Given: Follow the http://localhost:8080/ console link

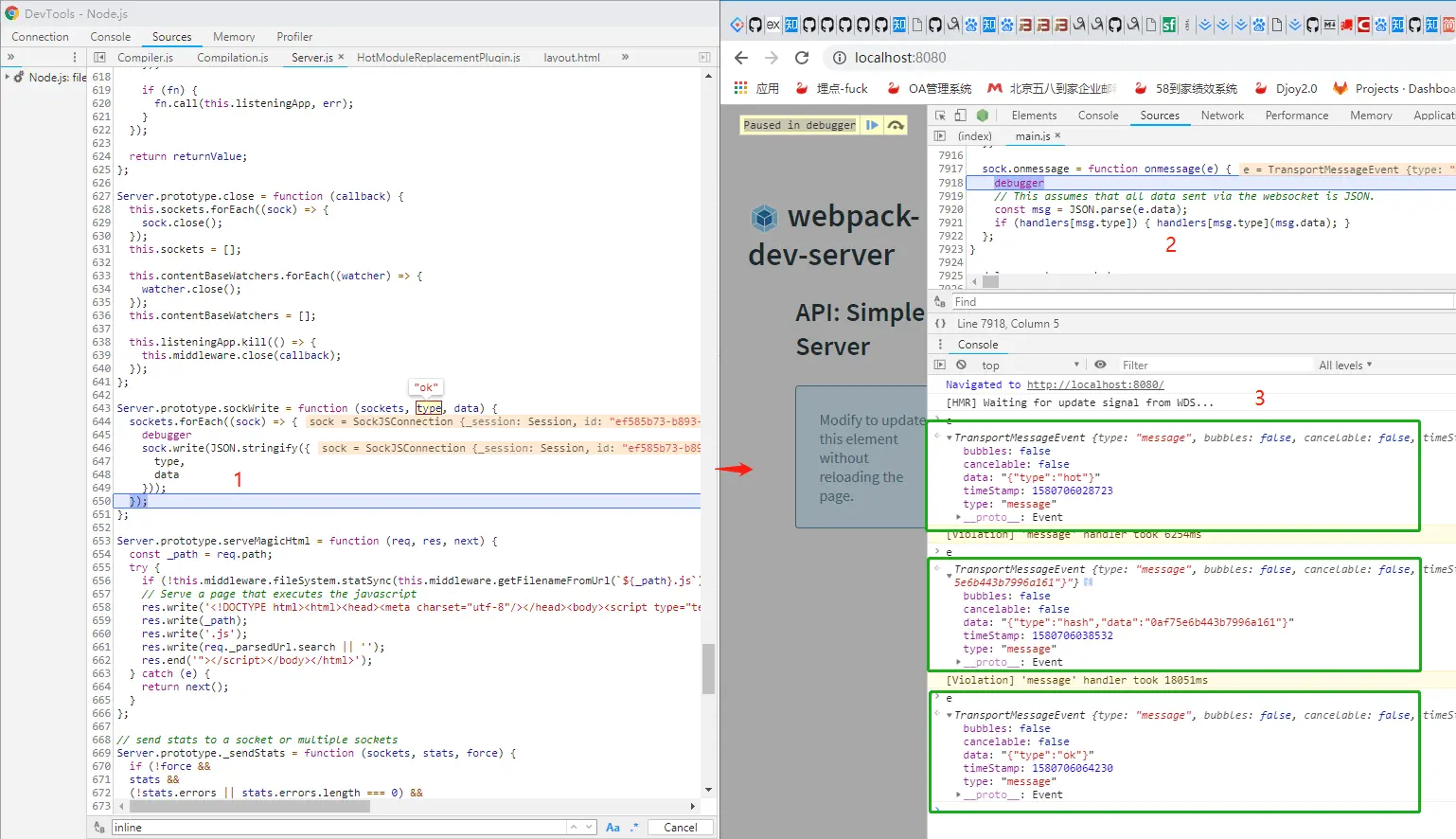Looking at the screenshot, I should tap(1095, 384).
